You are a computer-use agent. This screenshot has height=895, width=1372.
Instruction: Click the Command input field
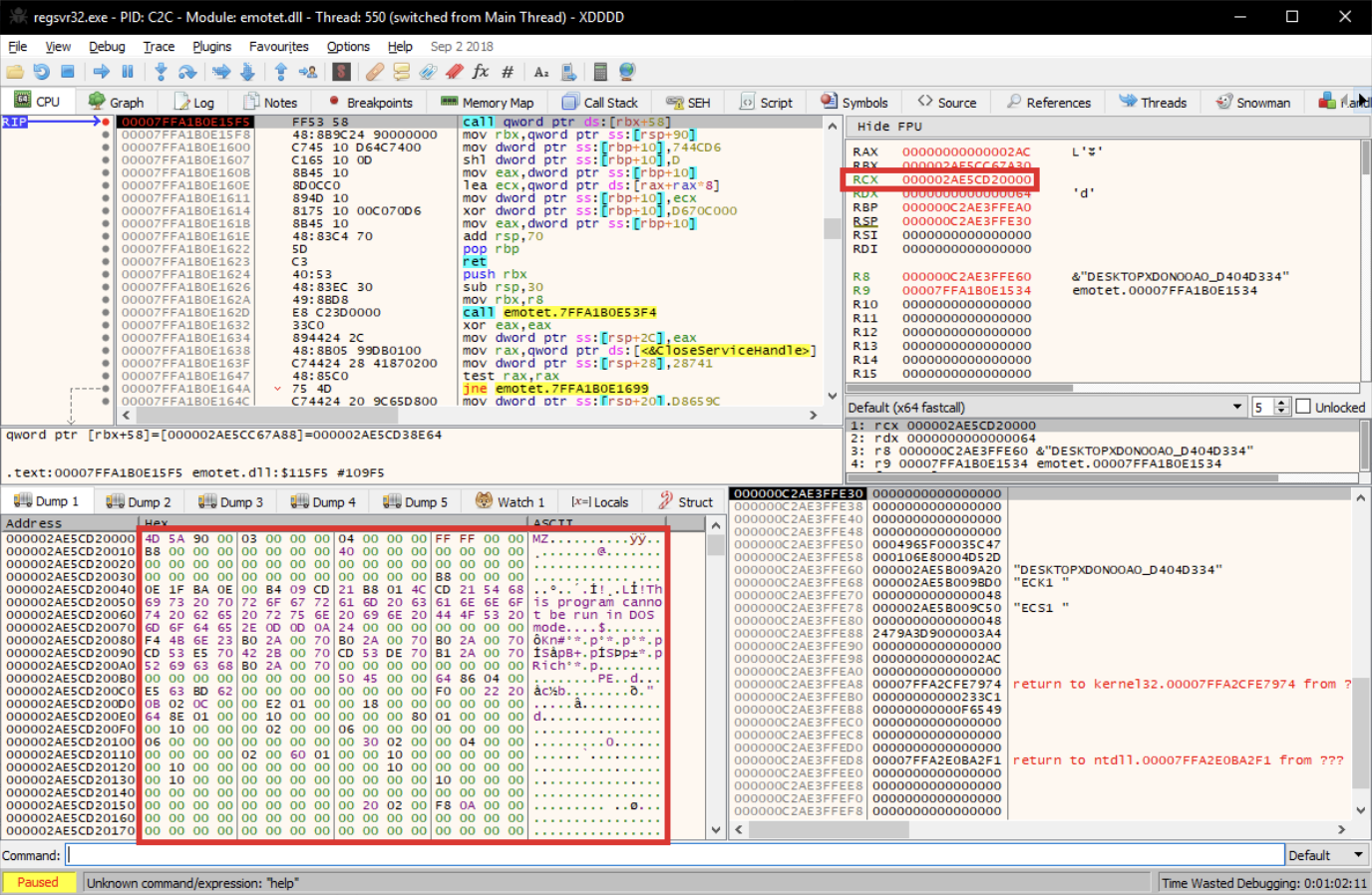pyautogui.click(x=675, y=855)
